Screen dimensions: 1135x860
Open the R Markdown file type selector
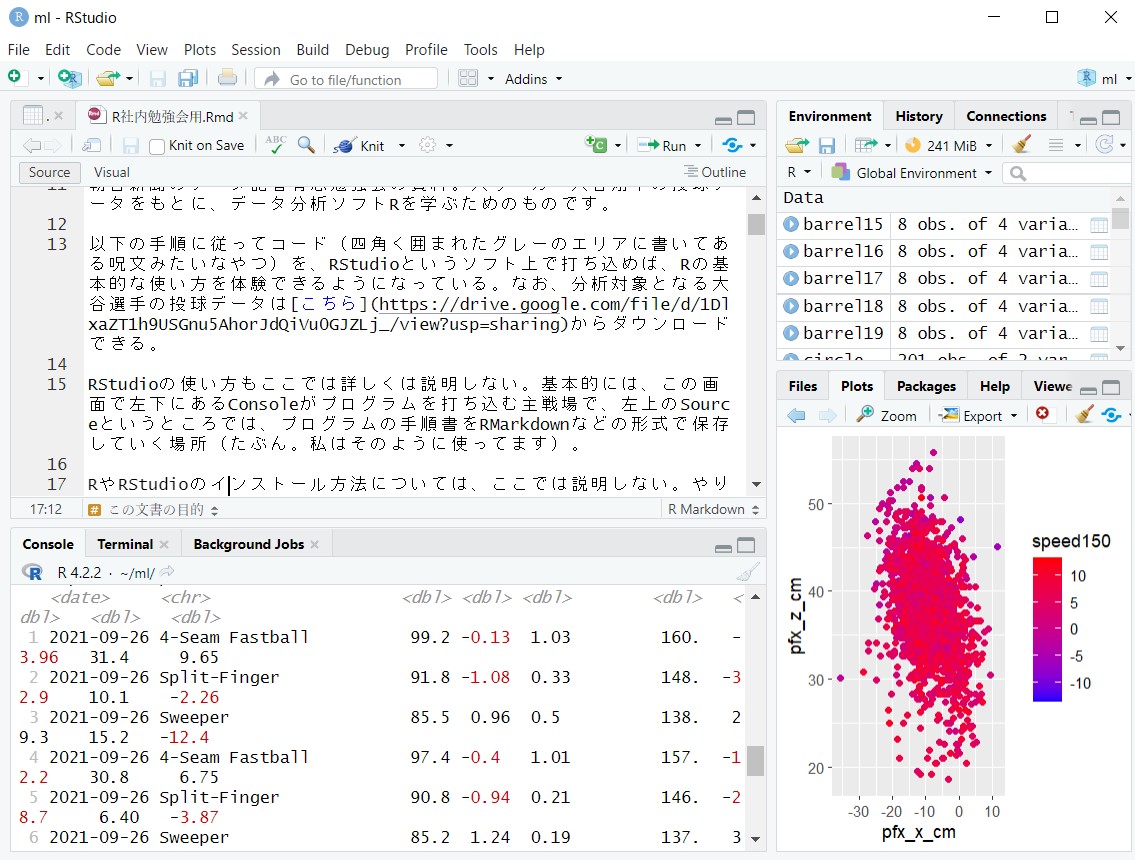point(713,510)
